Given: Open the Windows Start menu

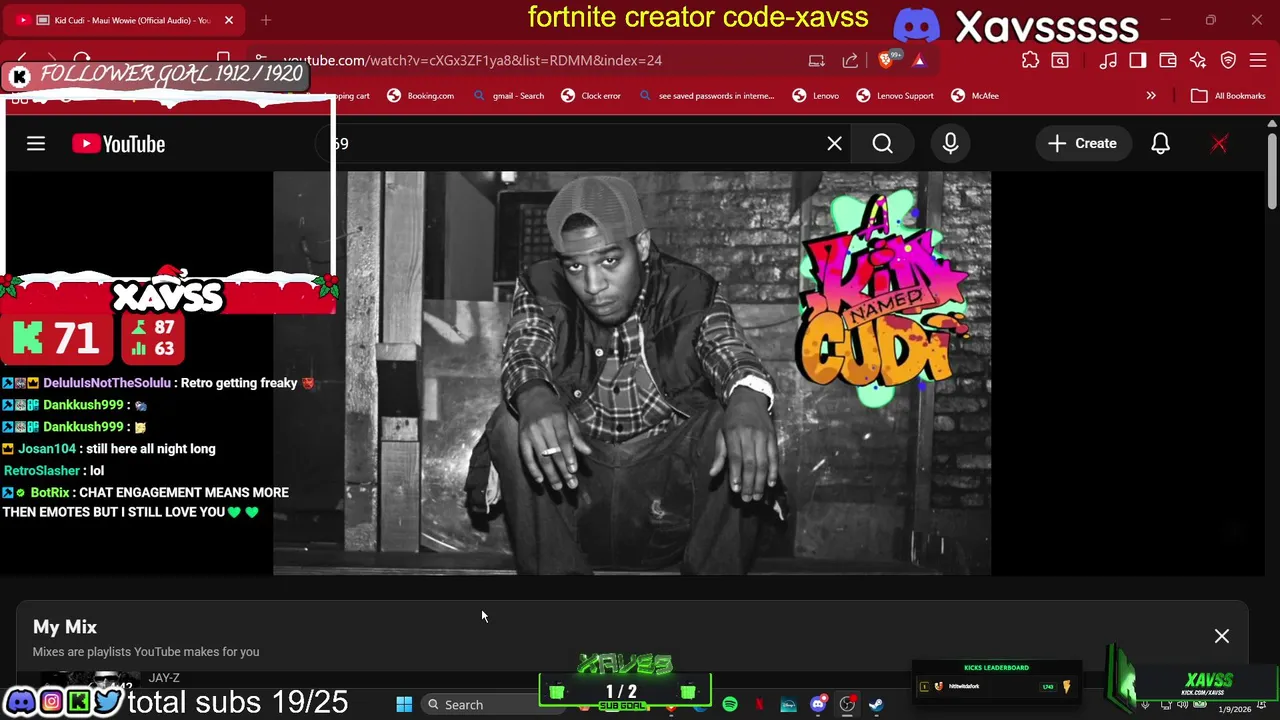Looking at the screenshot, I should [x=404, y=705].
